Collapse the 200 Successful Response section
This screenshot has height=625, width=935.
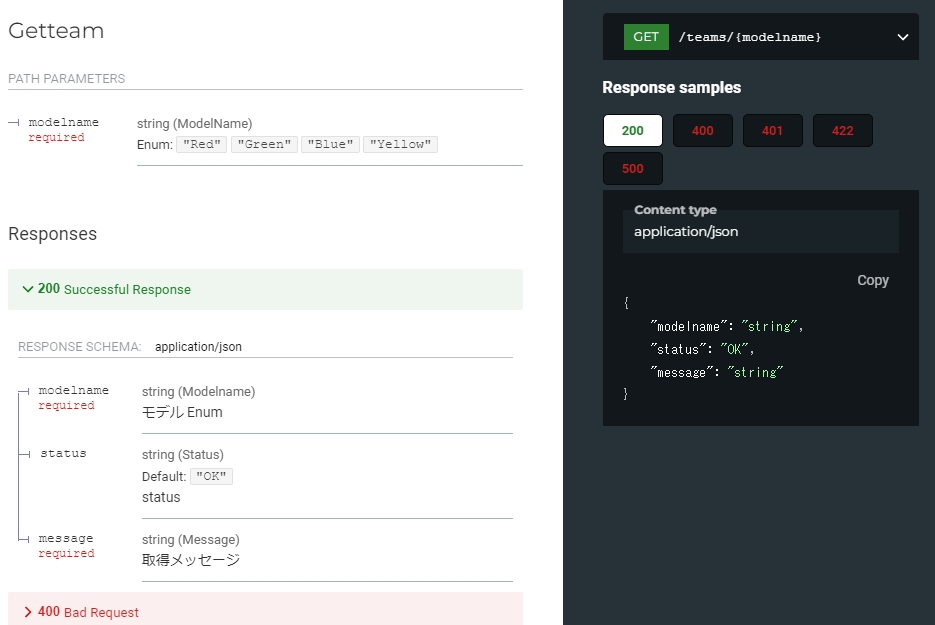pos(105,289)
